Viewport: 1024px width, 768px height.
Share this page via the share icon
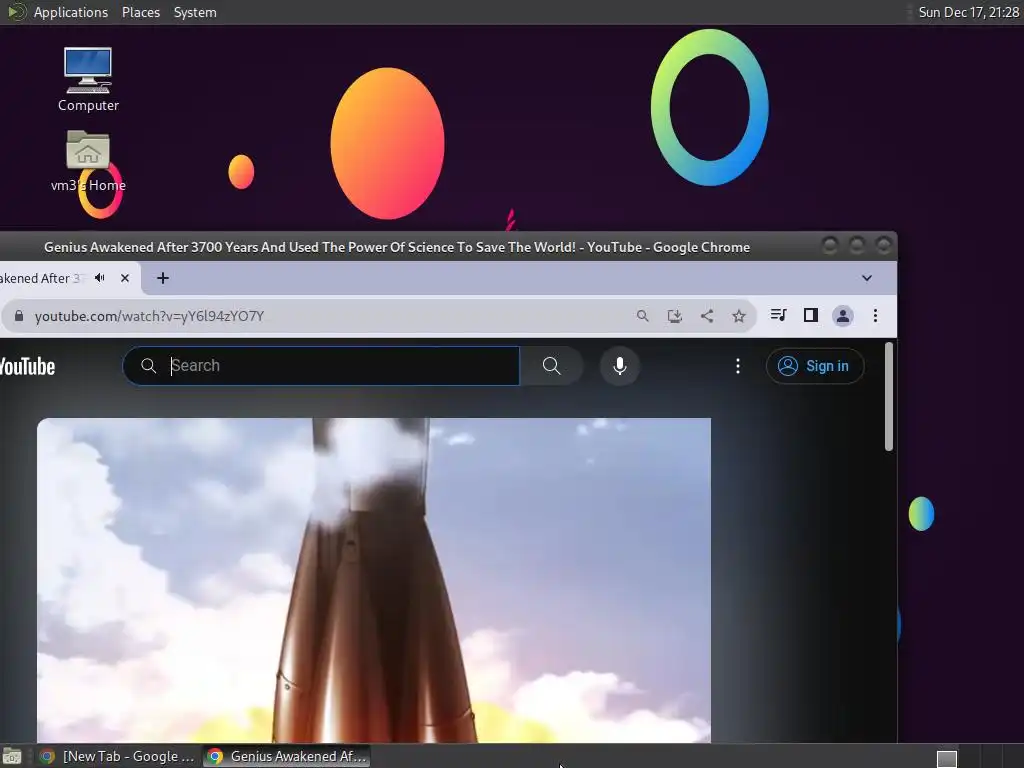pyautogui.click(x=707, y=316)
